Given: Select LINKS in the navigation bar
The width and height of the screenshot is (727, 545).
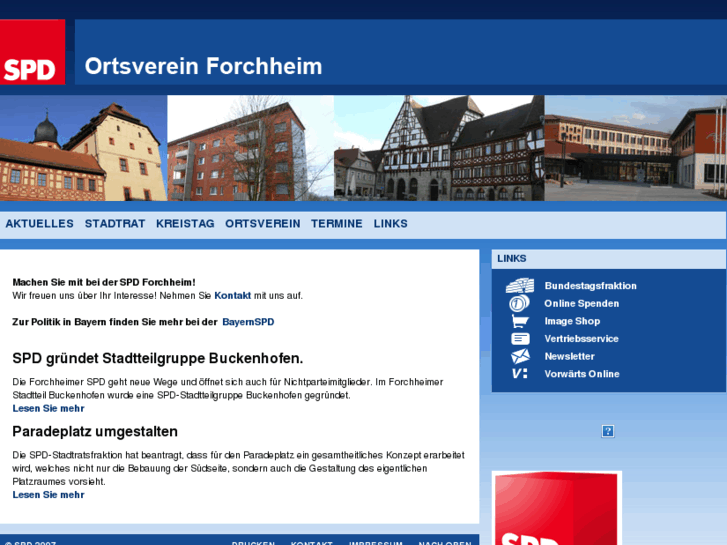Looking at the screenshot, I should [x=390, y=224].
